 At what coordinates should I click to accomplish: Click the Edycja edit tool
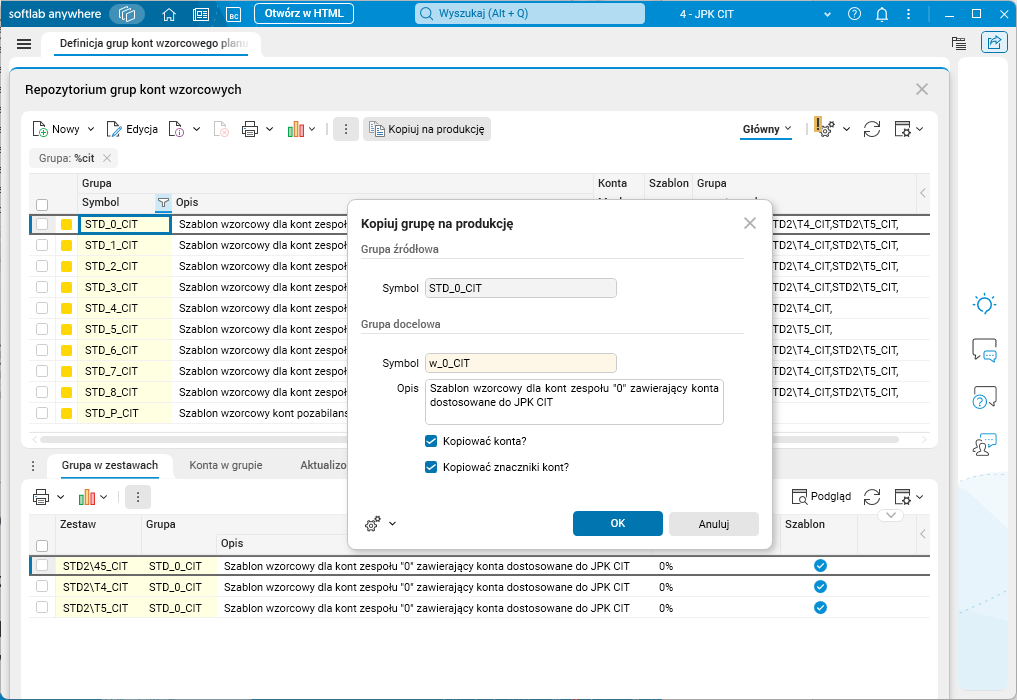(x=132, y=129)
